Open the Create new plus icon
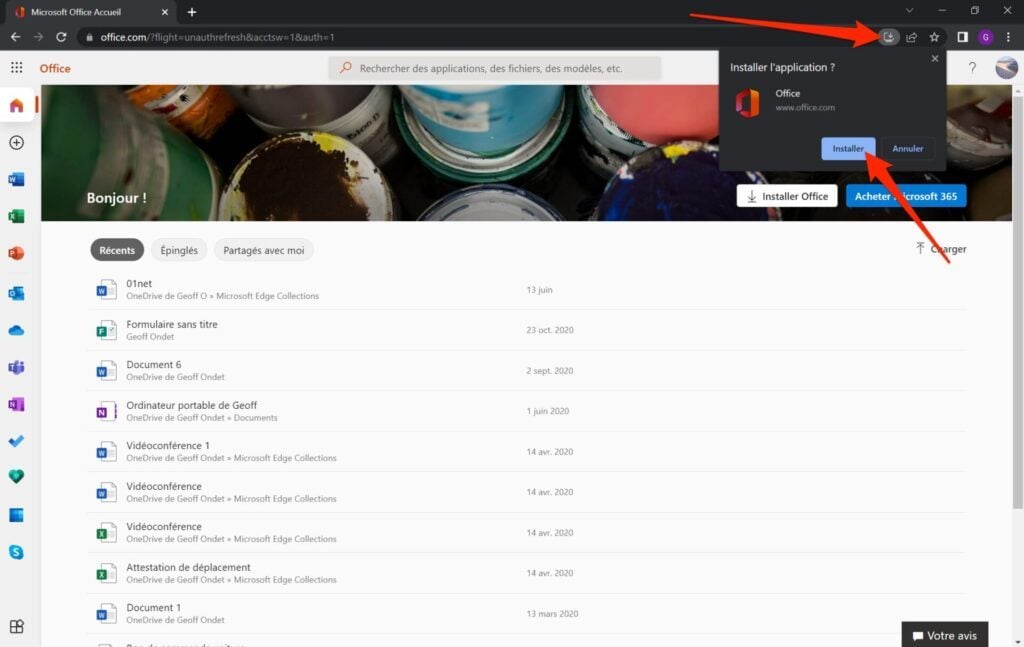This screenshot has width=1024, height=647. tap(16, 142)
